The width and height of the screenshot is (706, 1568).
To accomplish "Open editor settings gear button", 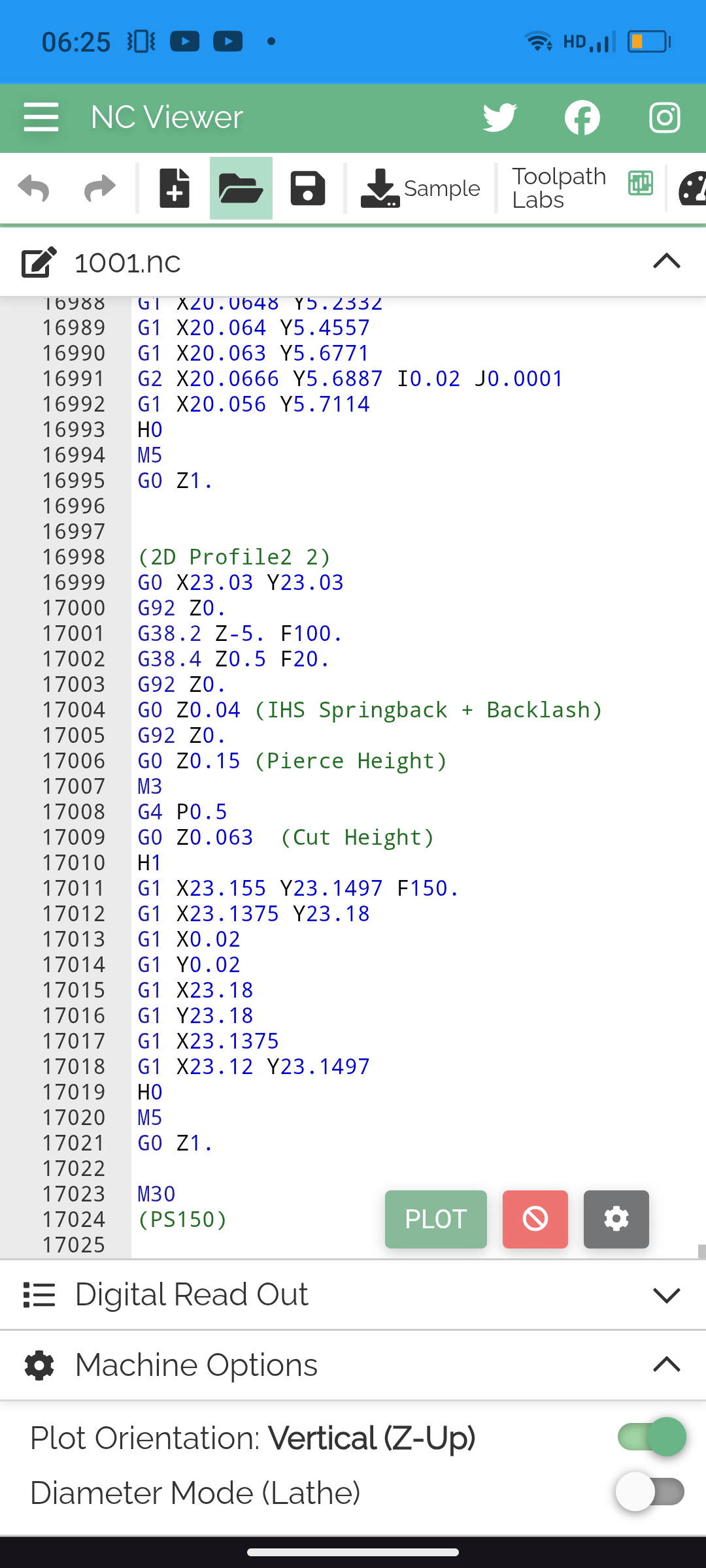I will point(616,1219).
